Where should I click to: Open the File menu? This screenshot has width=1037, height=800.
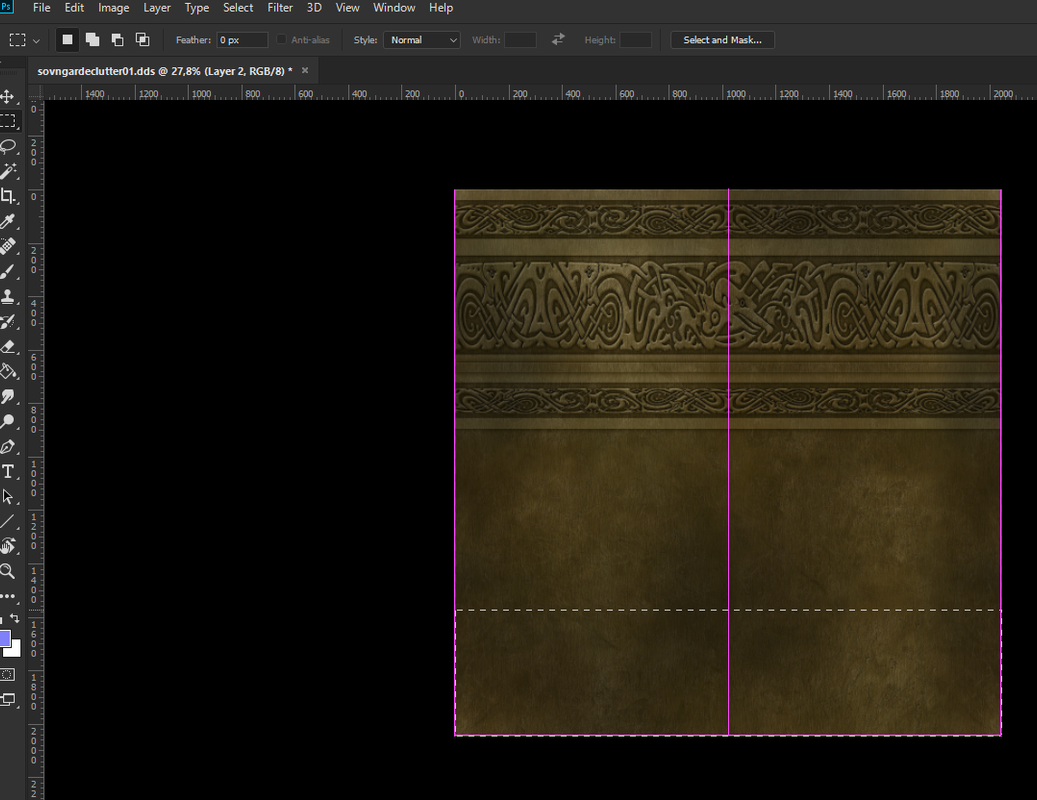click(x=42, y=8)
